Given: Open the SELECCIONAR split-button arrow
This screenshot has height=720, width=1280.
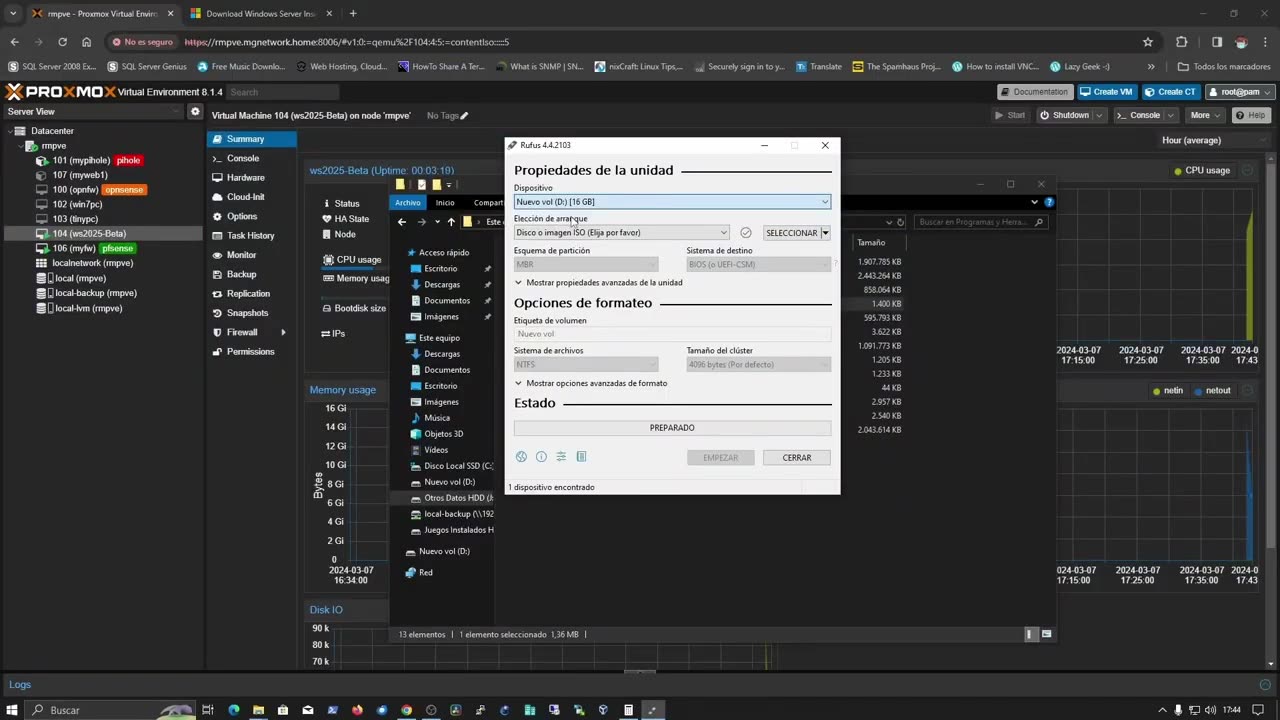Looking at the screenshot, I should click(x=825, y=233).
